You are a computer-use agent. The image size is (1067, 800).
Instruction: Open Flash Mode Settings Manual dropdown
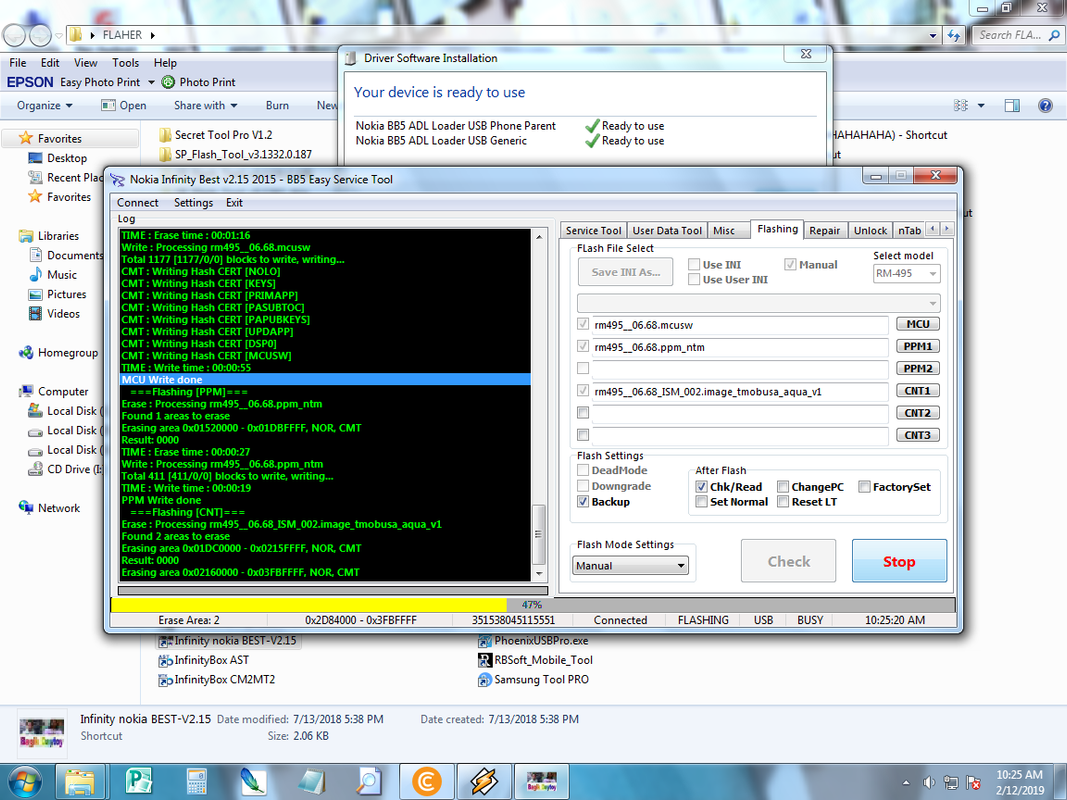(630, 565)
